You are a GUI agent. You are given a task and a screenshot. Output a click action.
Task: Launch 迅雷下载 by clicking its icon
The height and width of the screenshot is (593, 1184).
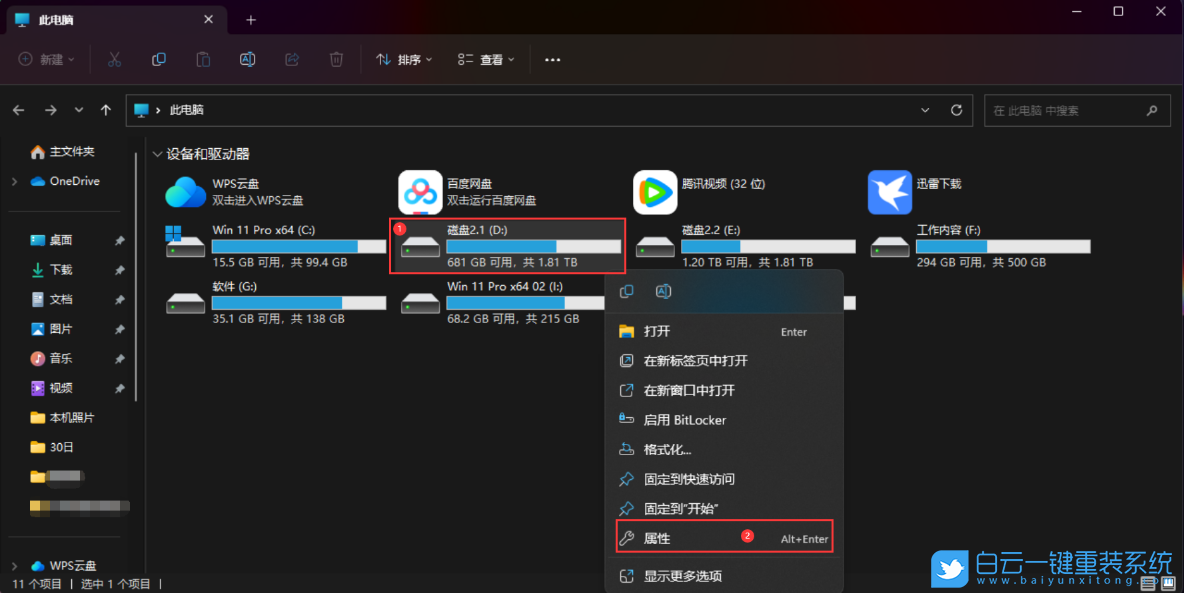(890, 192)
